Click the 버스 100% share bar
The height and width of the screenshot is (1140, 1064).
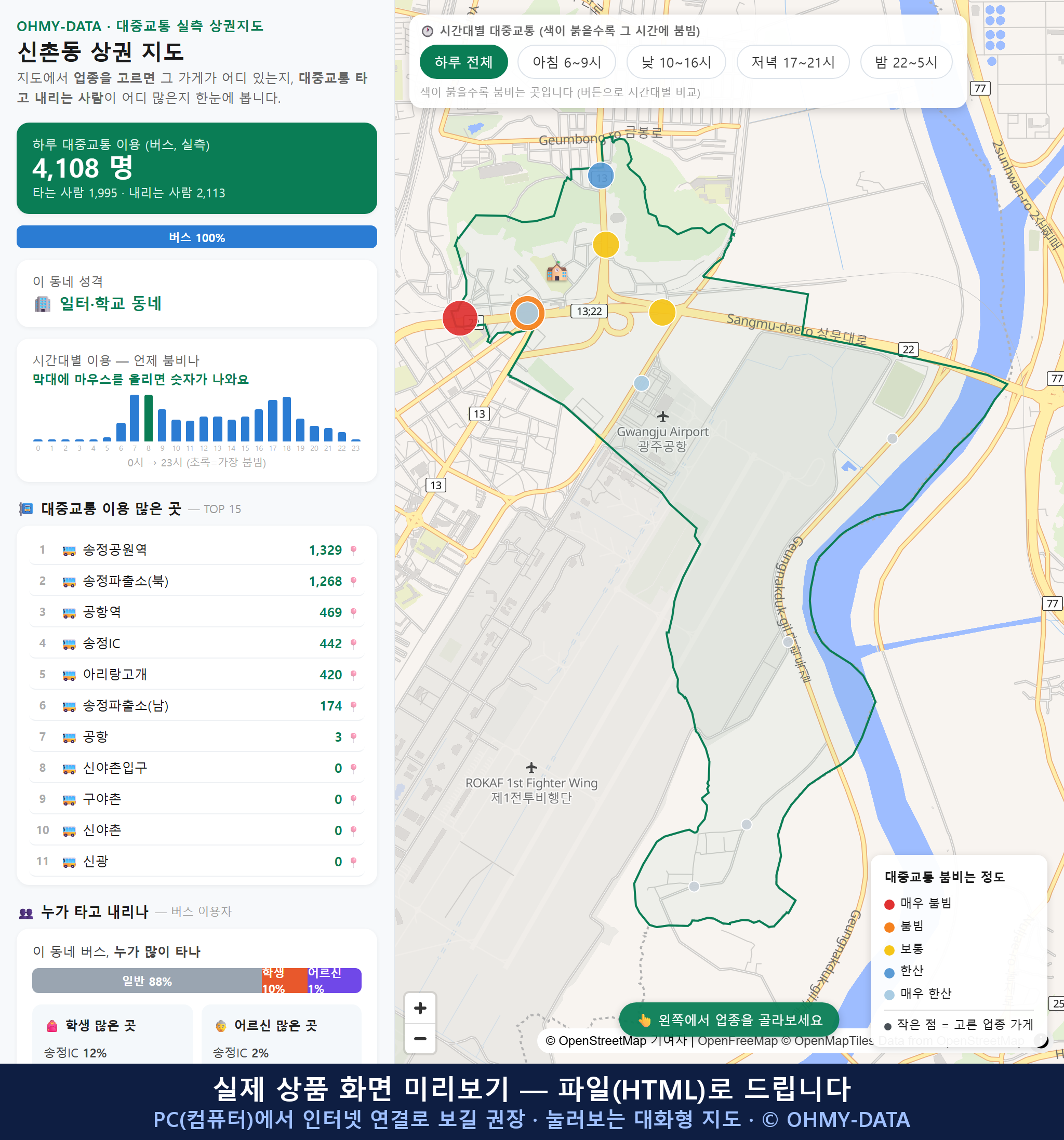click(x=197, y=237)
